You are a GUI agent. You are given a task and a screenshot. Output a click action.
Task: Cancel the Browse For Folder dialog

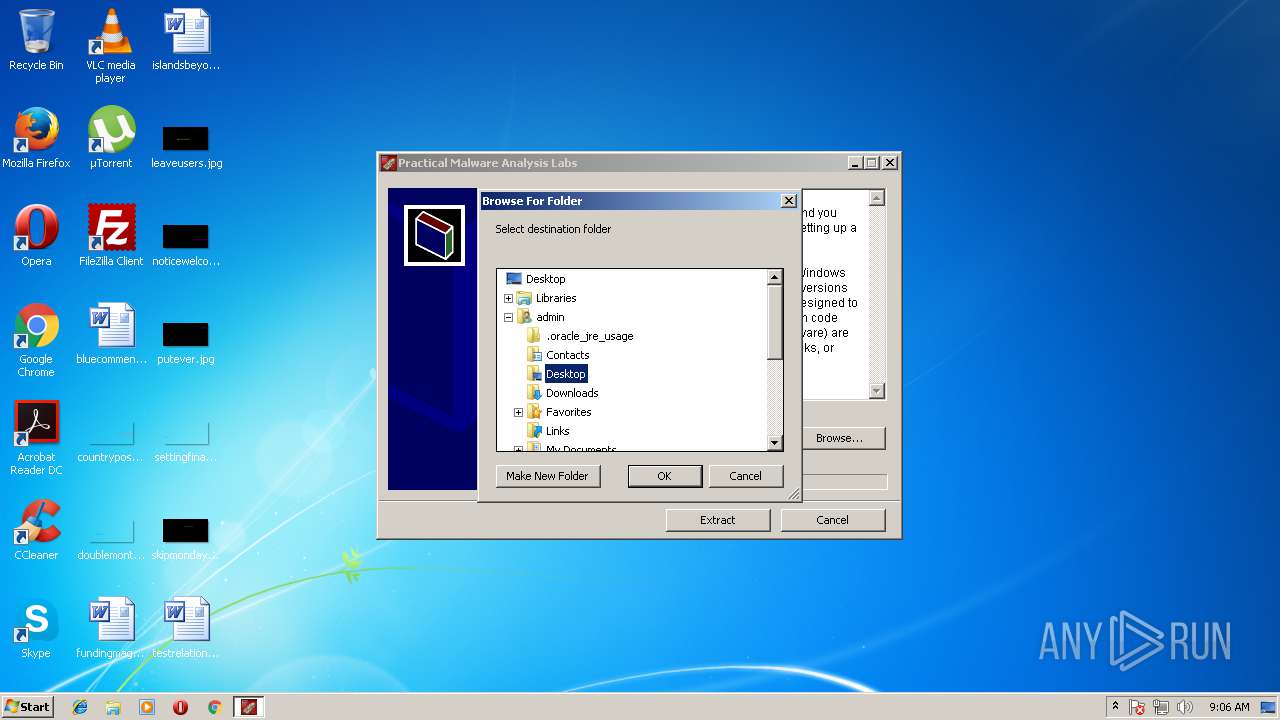click(x=745, y=476)
